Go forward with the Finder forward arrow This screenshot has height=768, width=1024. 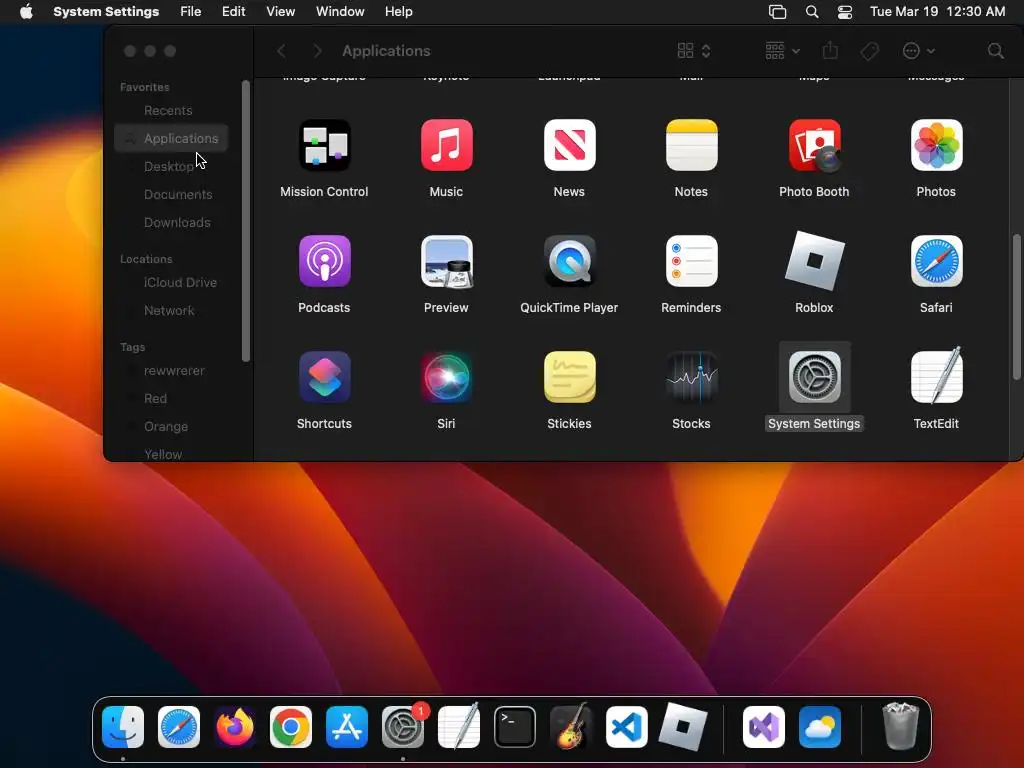click(x=317, y=51)
